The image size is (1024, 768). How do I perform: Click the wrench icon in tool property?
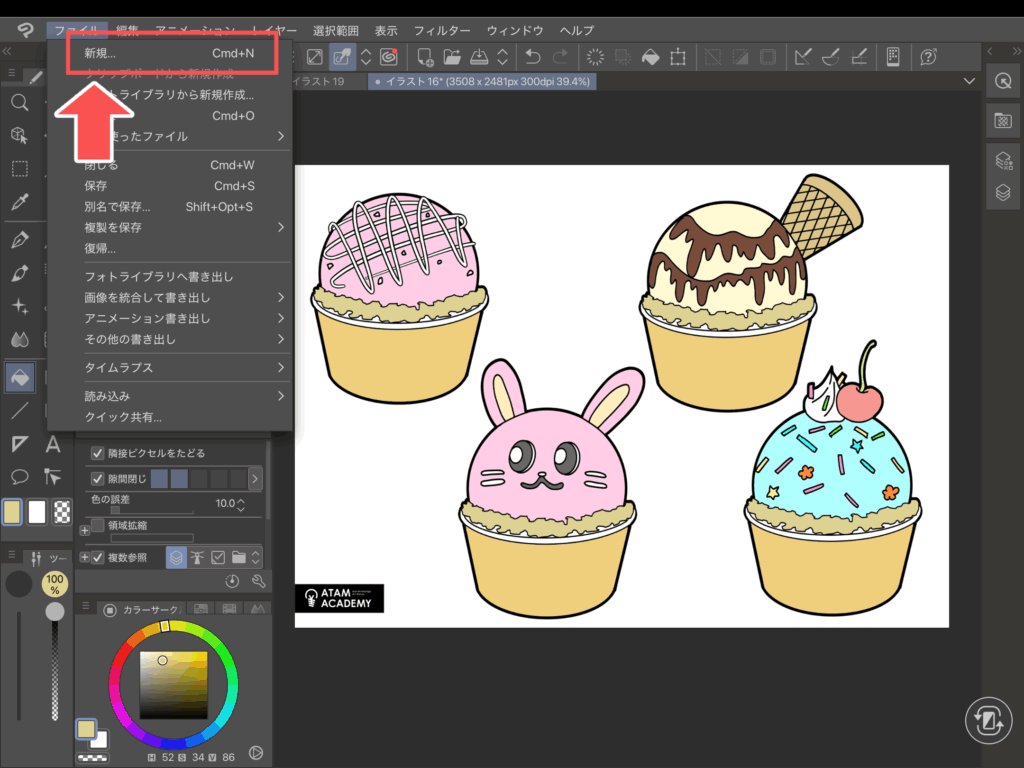coord(258,581)
